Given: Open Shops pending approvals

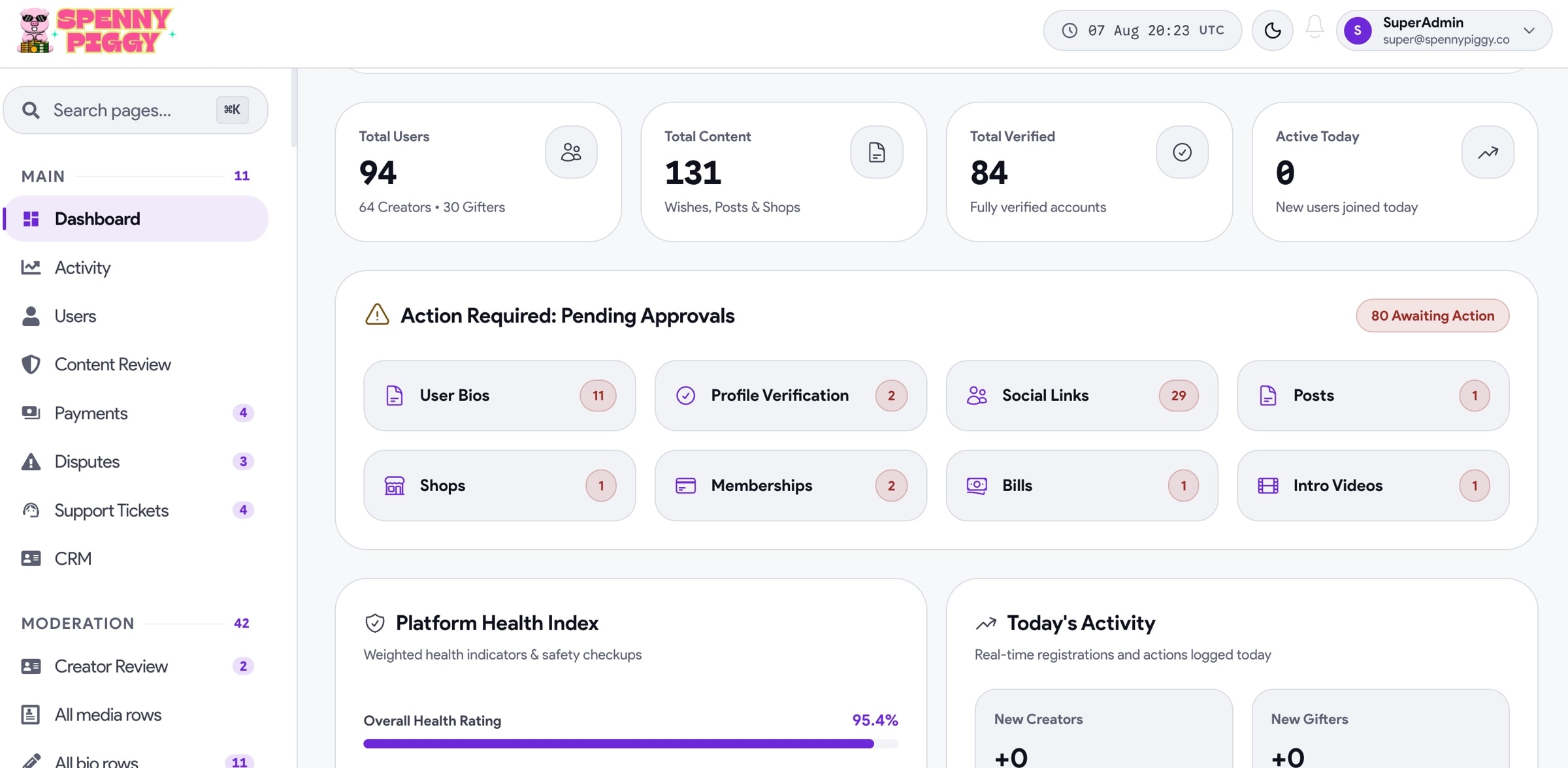Looking at the screenshot, I should [500, 485].
